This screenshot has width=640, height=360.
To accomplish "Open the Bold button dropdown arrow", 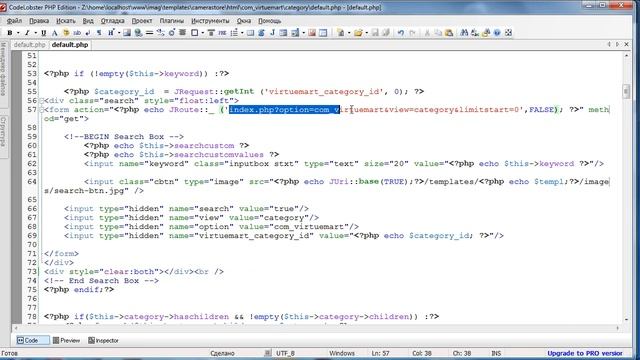I will [18, 33].
